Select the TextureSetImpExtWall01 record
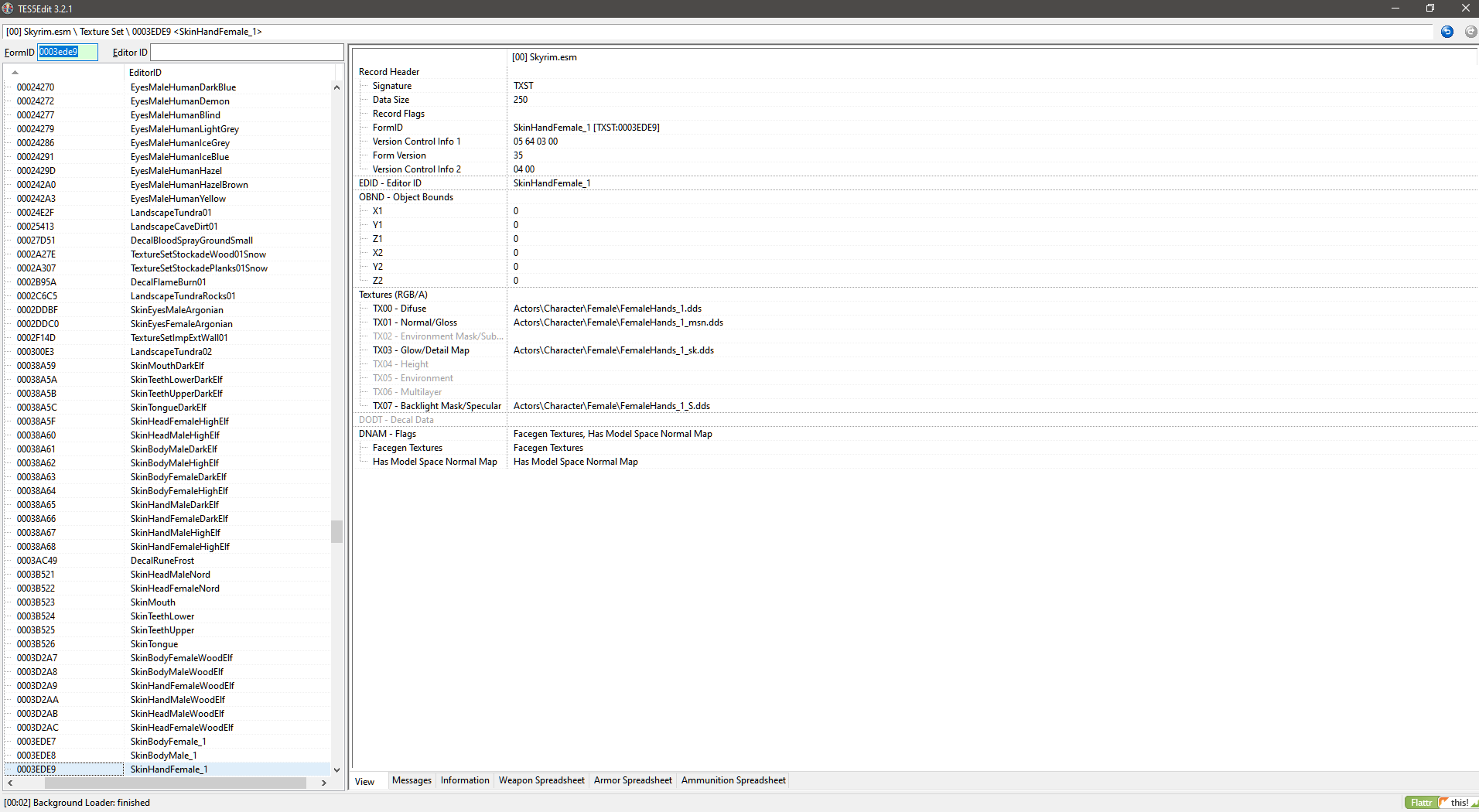This screenshot has height=812, width=1479. [x=179, y=338]
